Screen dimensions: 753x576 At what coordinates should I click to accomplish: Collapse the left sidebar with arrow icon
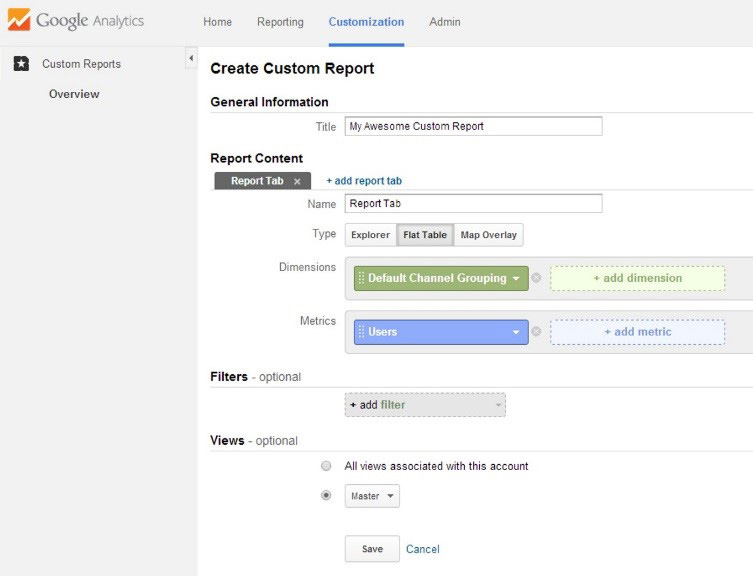191,58
